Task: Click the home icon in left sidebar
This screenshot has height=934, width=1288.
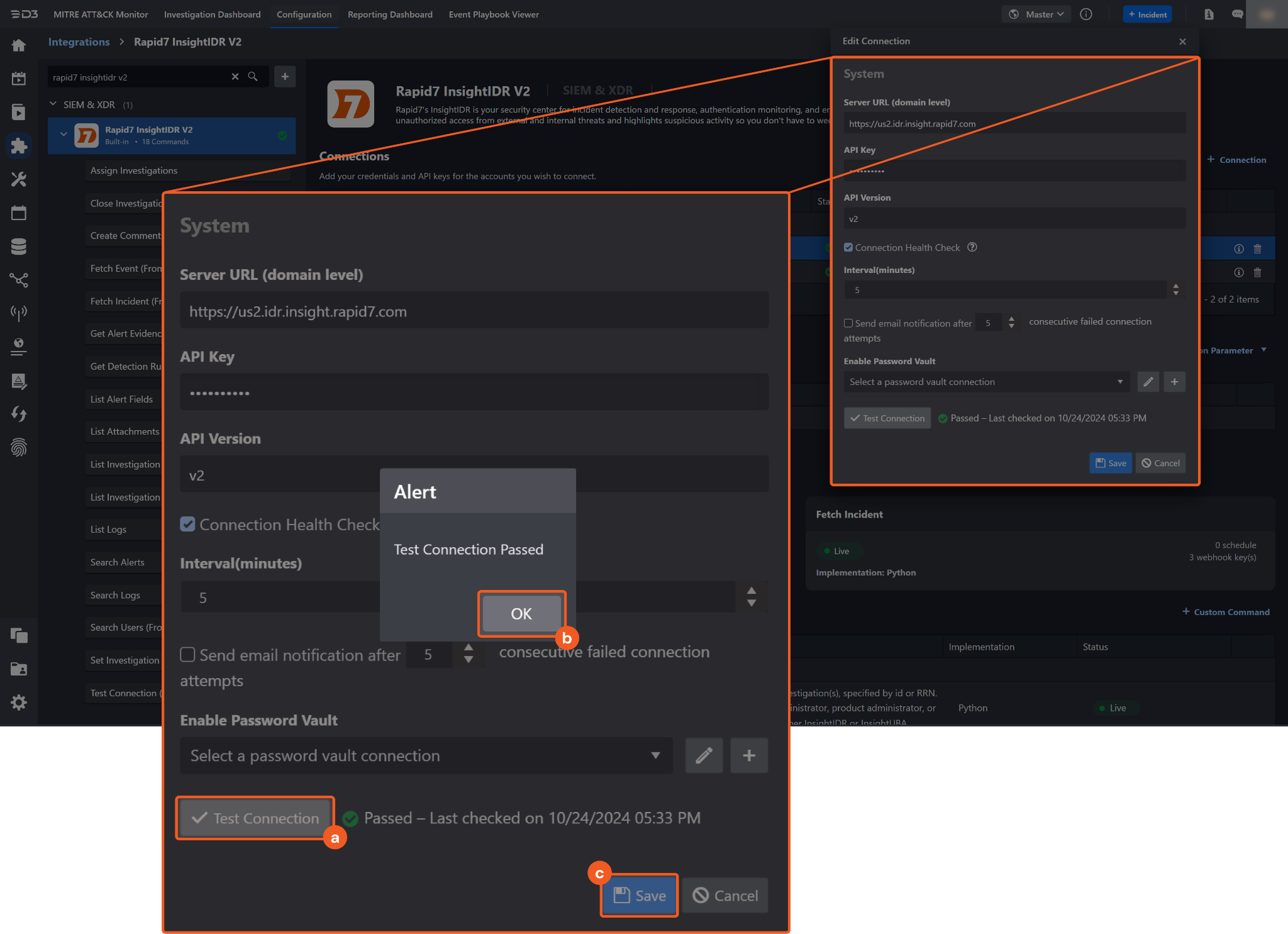Action: (x=19, y=45)
